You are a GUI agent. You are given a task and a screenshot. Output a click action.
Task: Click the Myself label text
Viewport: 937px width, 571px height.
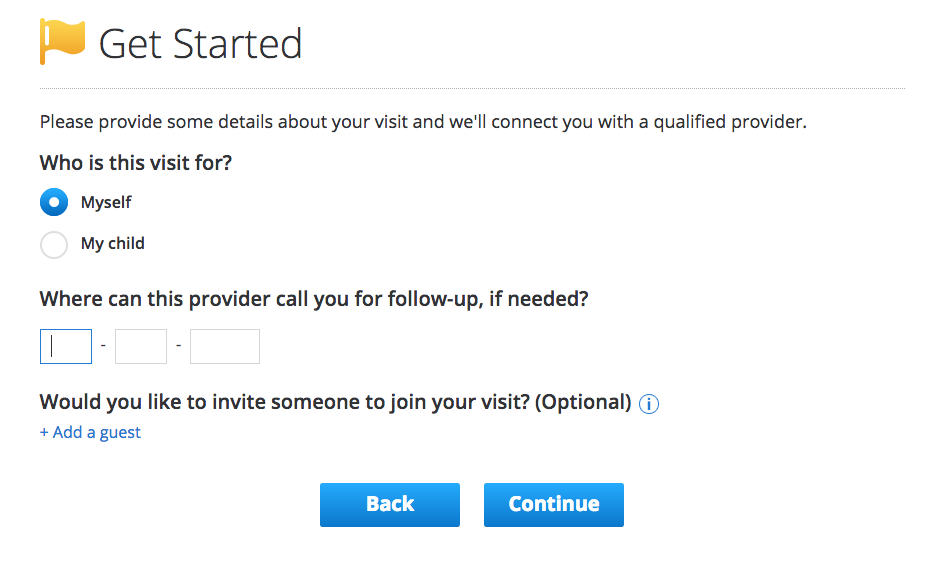click(106, 202)
